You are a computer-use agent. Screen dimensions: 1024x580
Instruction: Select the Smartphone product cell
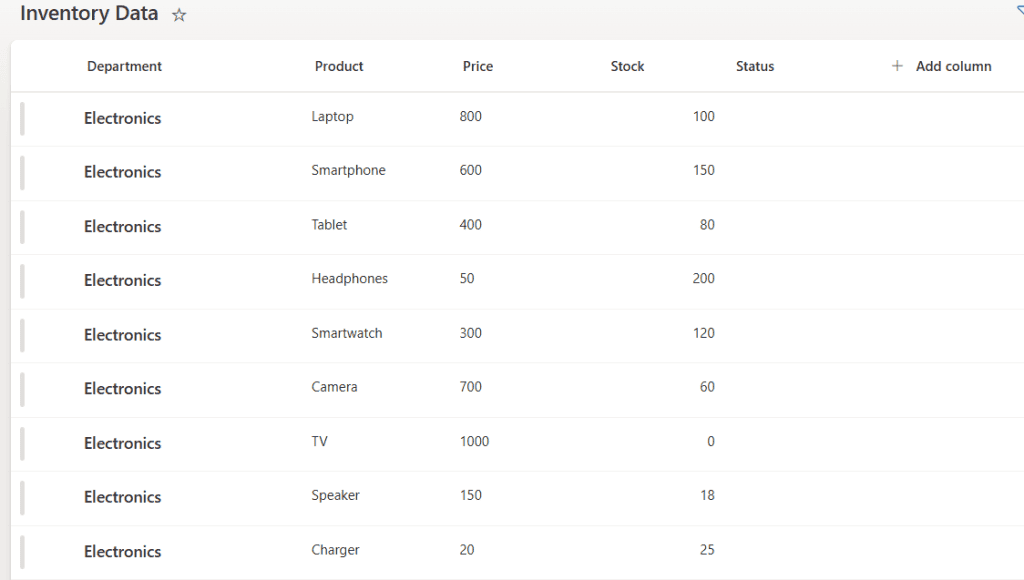[x=349, y=170]
